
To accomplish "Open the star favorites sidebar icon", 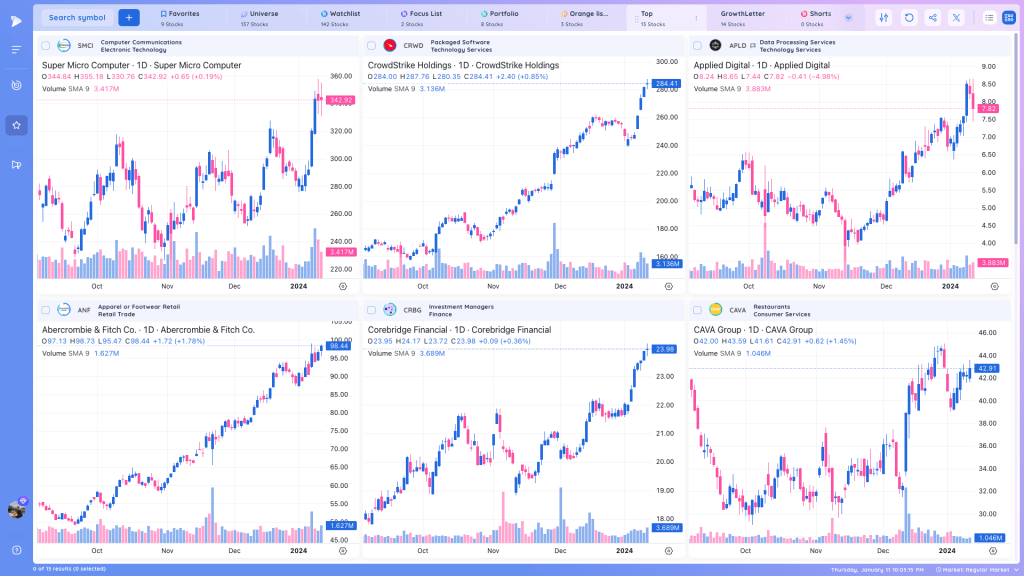I will [16, 125].
